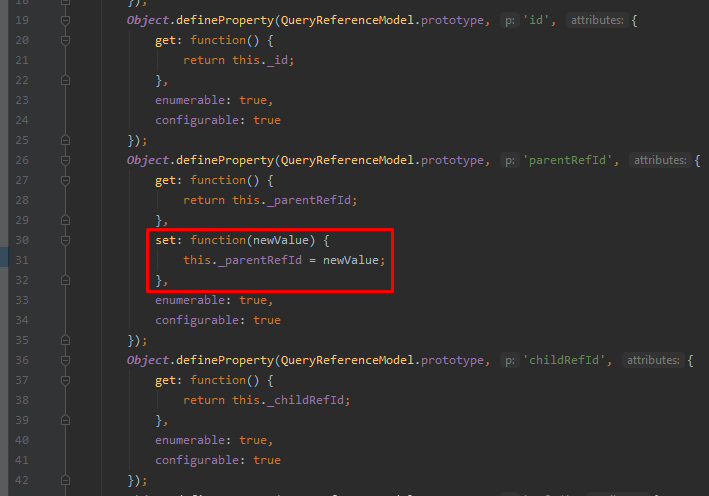Collapse the set function fold on line 30
The width and height of the screenshot is (709, 496).
click(x=66, y=240)
